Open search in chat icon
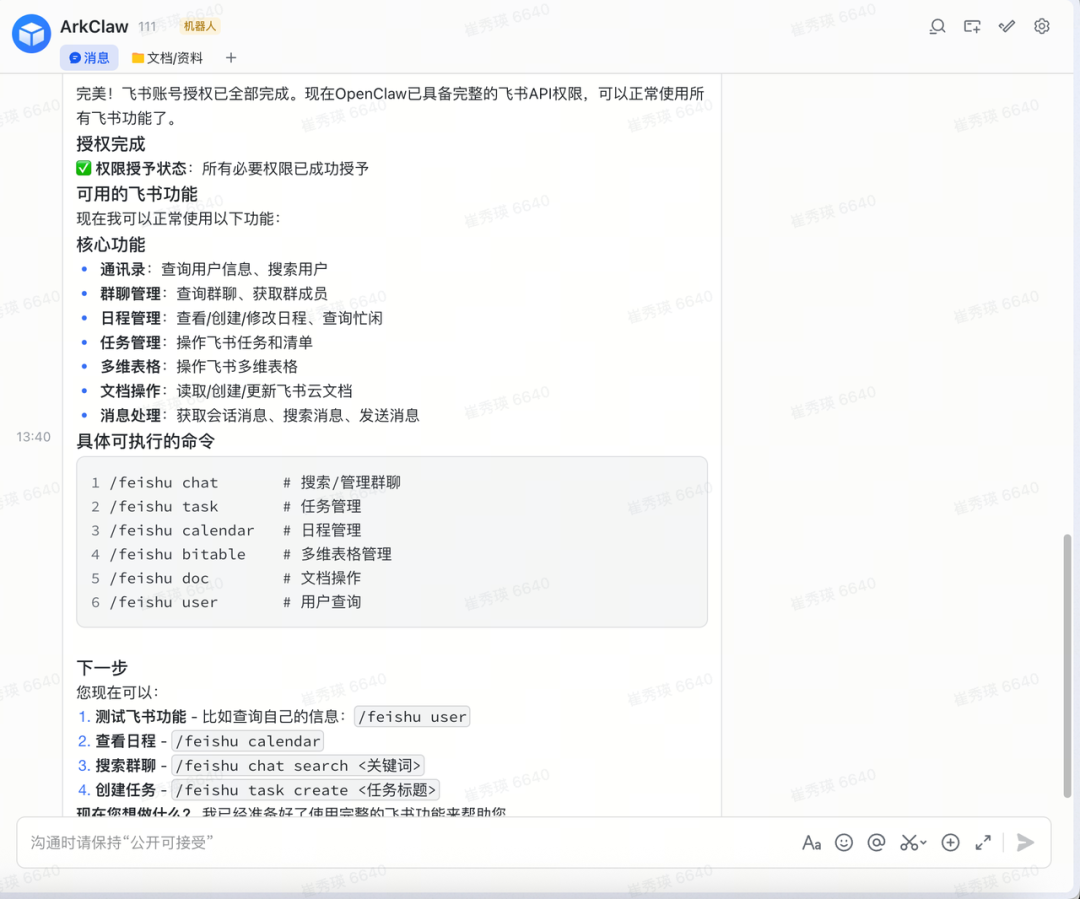The width and height of the screenshot is (1080, 899). click(x=937, y=27)
